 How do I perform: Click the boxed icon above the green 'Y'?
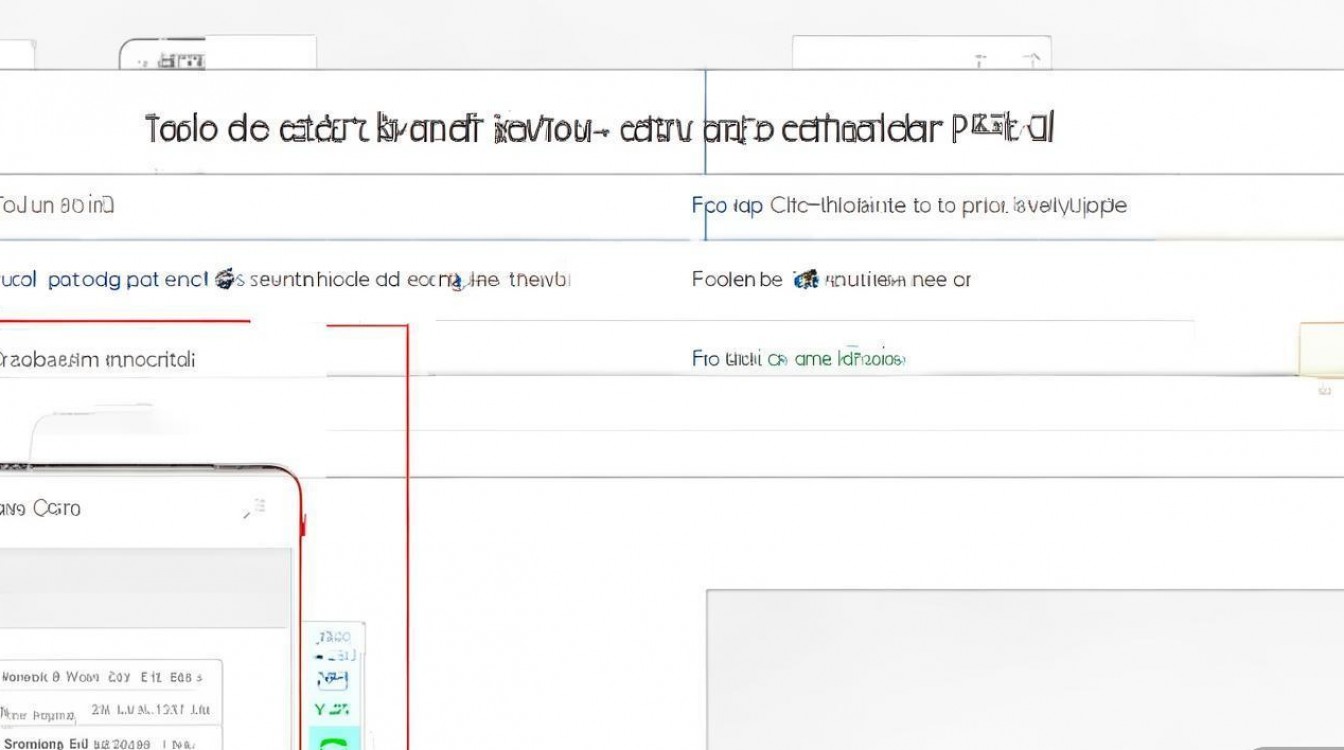[332, 680]
